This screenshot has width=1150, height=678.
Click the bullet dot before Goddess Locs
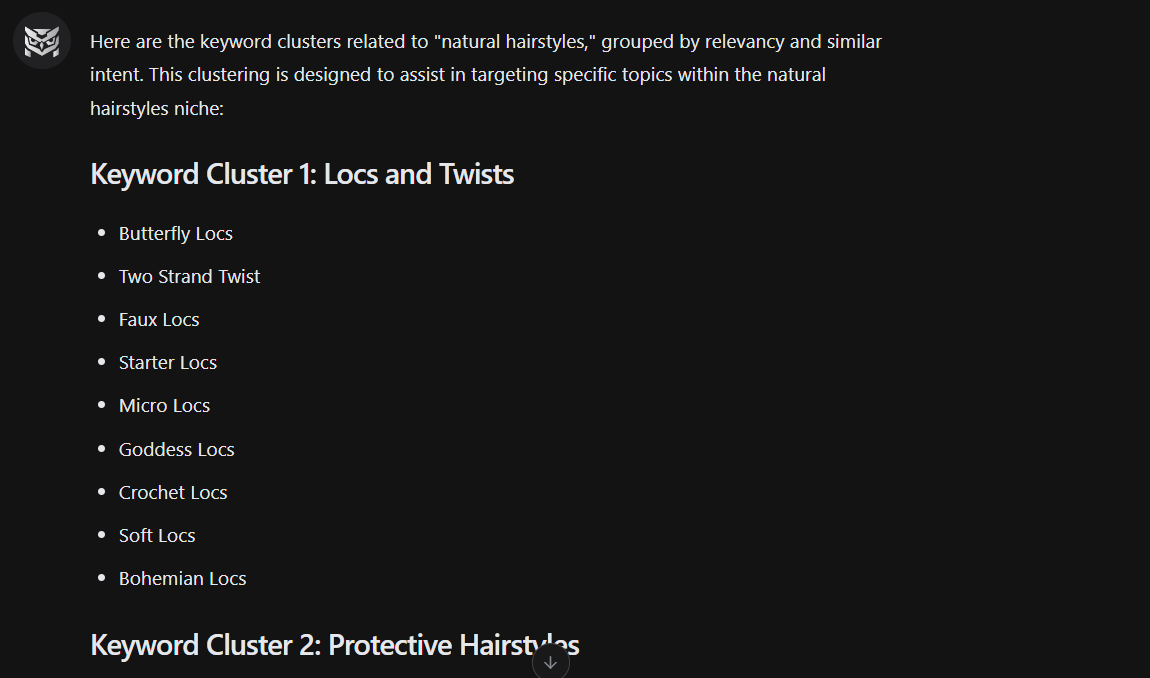101,449
